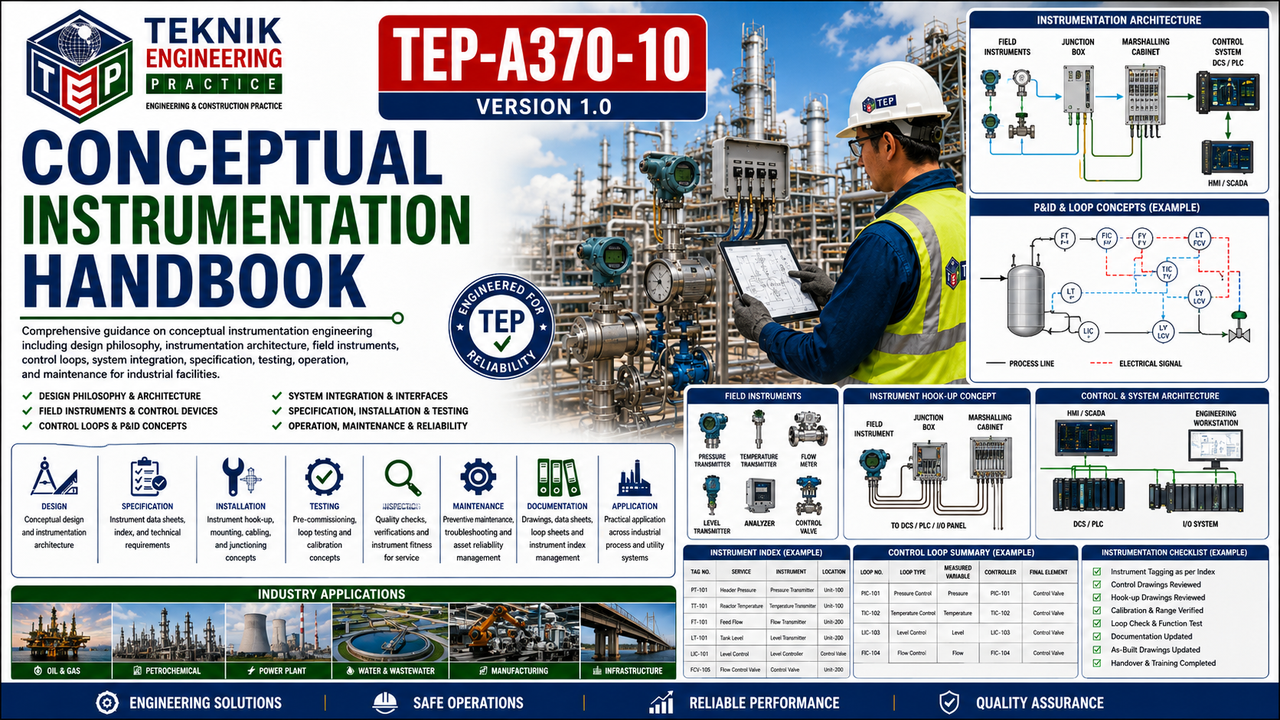Select the TIC-102 loop number cell
The height and width of the screenshot is (720, 1280).
872,612
